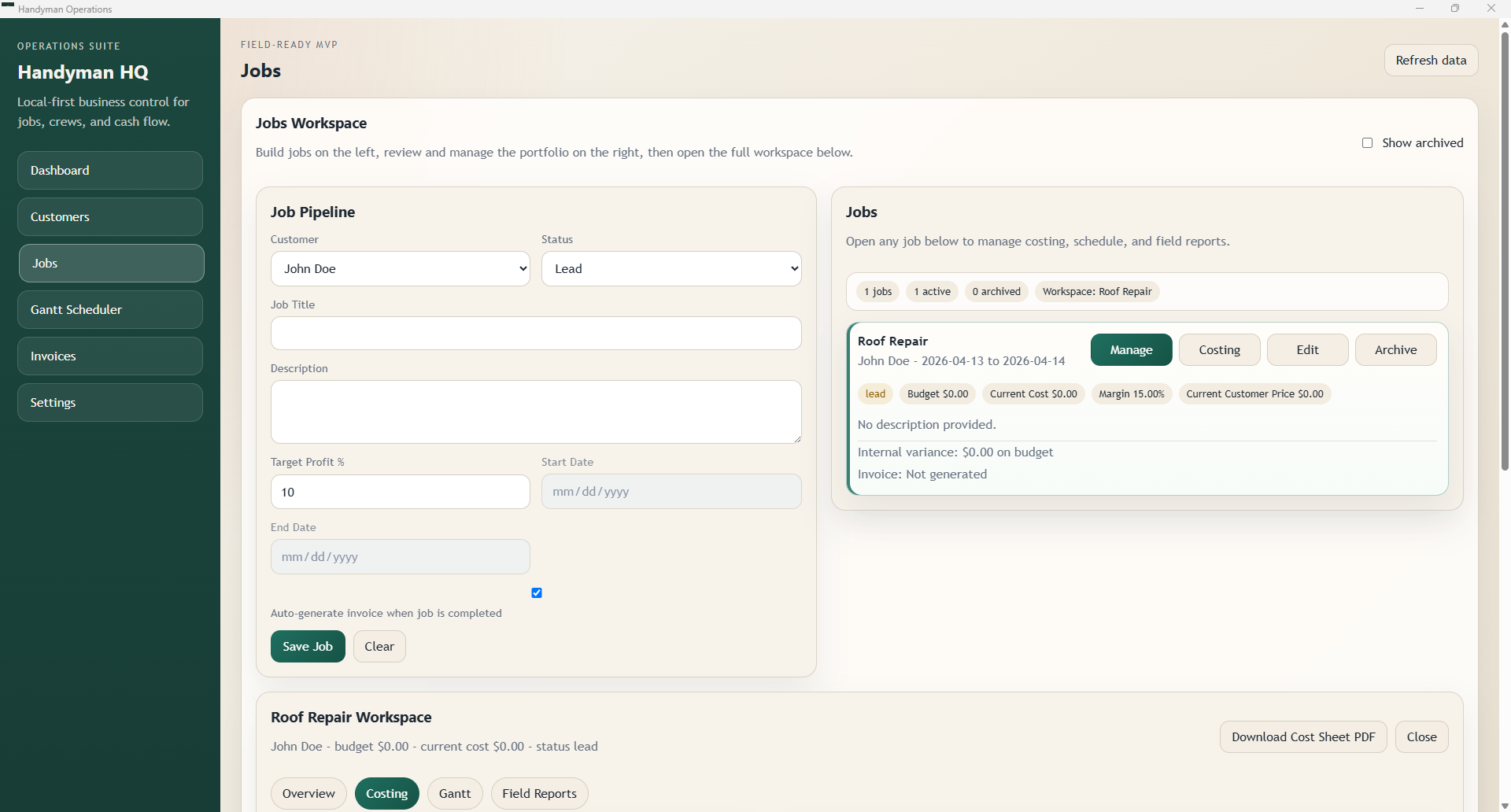Archive the Roof Repair job

(x=1395, y=350)
